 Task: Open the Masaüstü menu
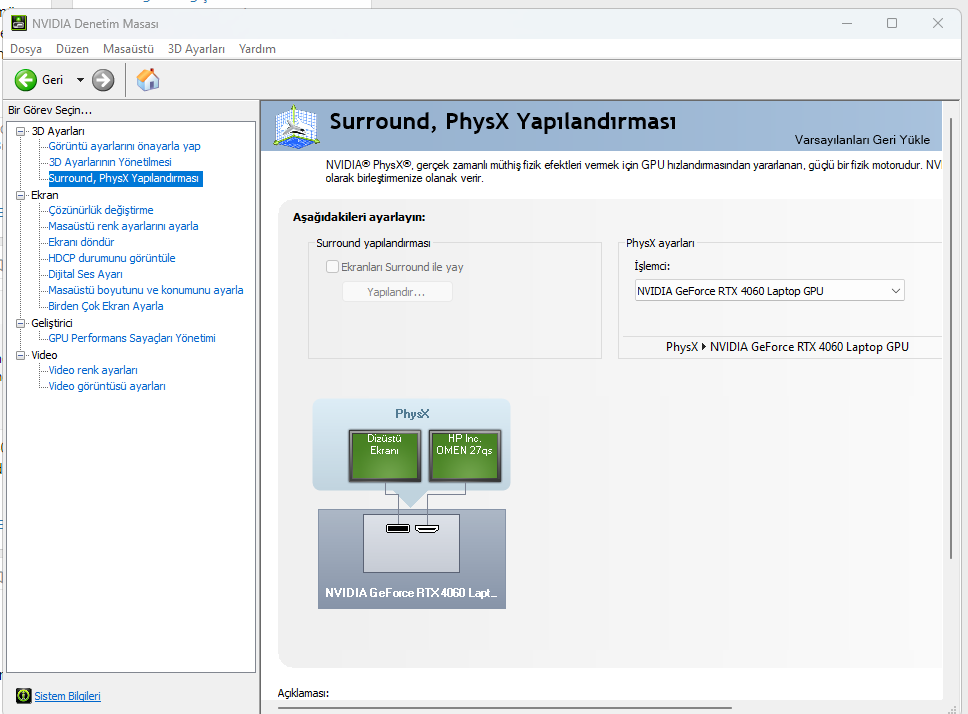[128, 49]
